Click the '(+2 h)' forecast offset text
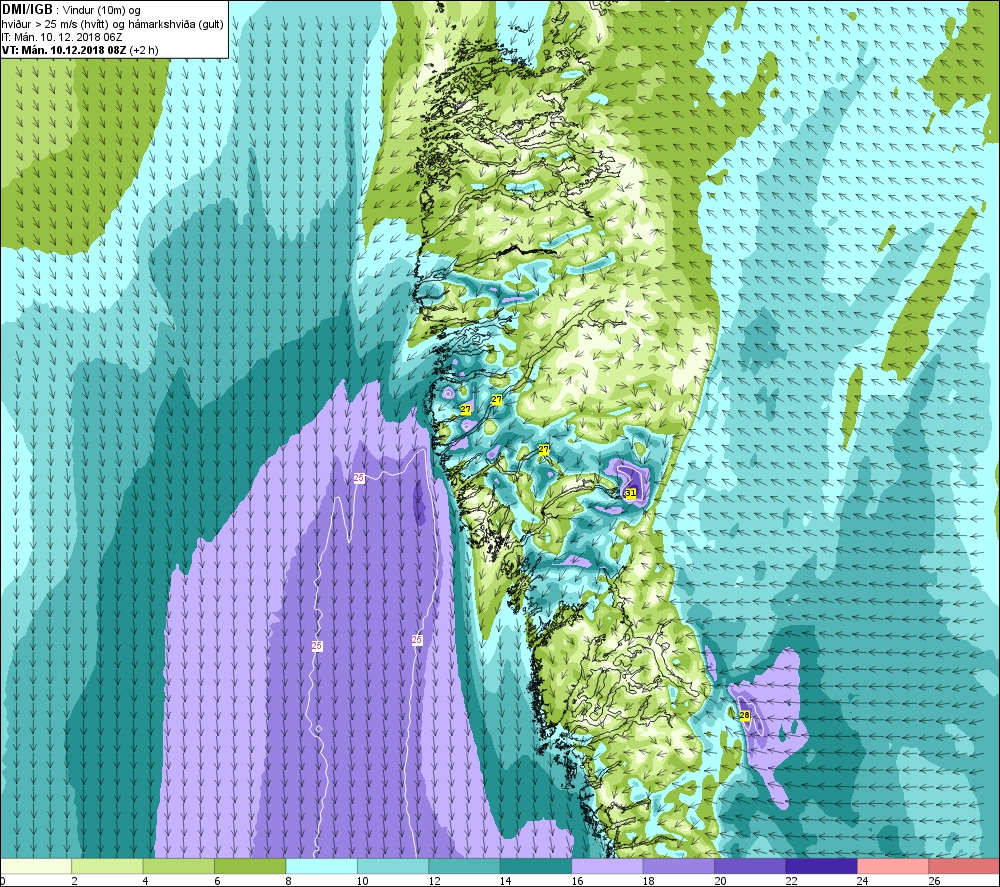The image size is (1000, 887). (143, 50)
